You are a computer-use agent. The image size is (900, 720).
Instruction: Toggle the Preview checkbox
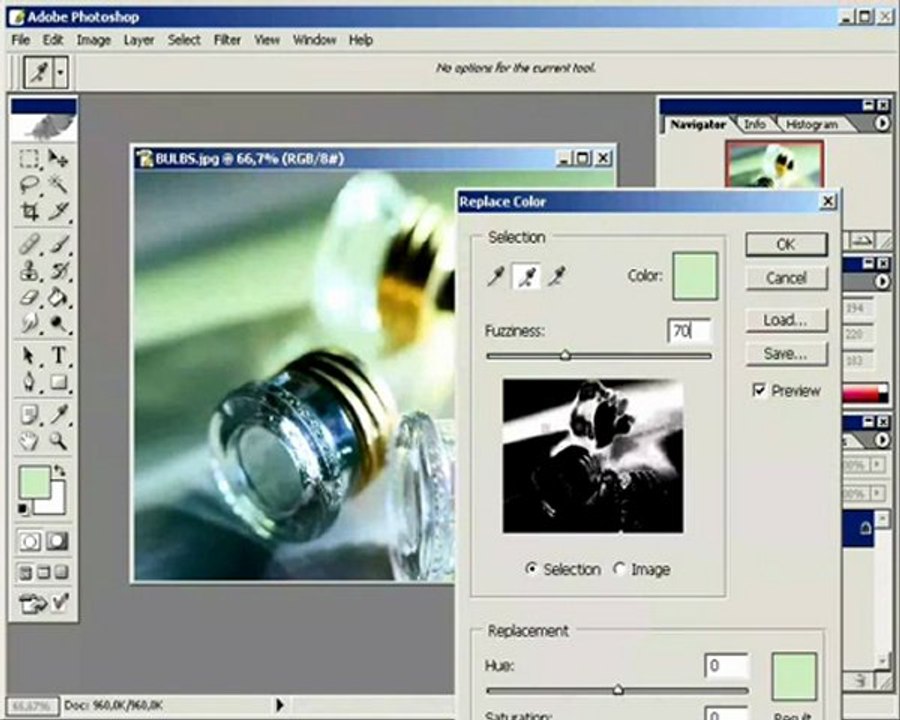pyautogui.click(x=759, y=390)
